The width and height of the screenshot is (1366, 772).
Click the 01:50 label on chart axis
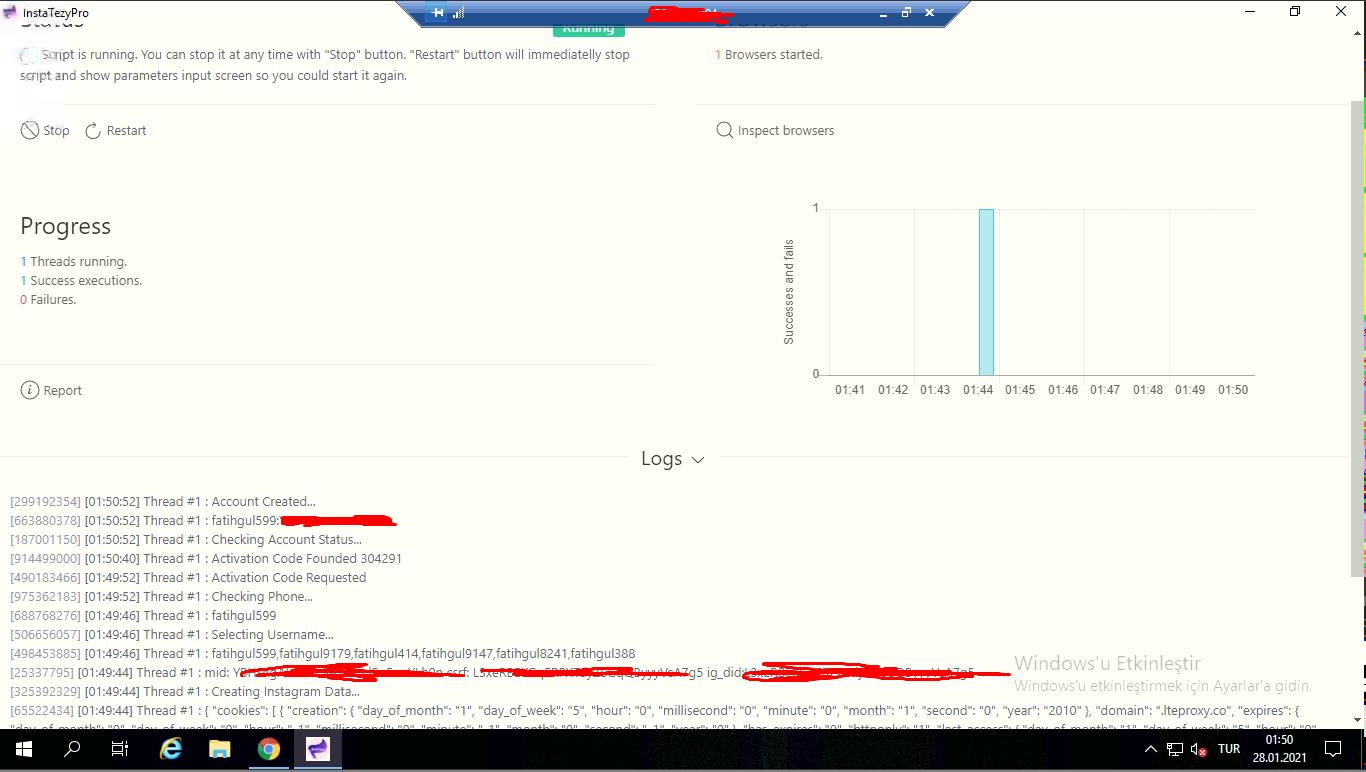click(1233, 390)
